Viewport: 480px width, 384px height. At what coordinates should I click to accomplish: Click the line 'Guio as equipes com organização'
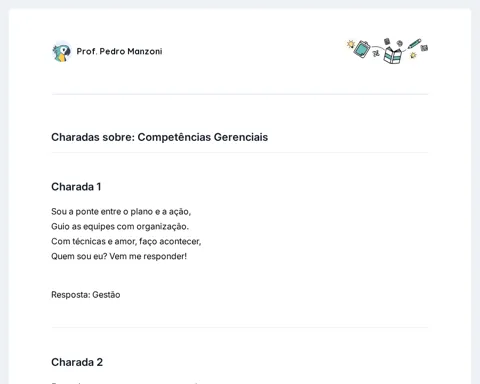point(120,227)
